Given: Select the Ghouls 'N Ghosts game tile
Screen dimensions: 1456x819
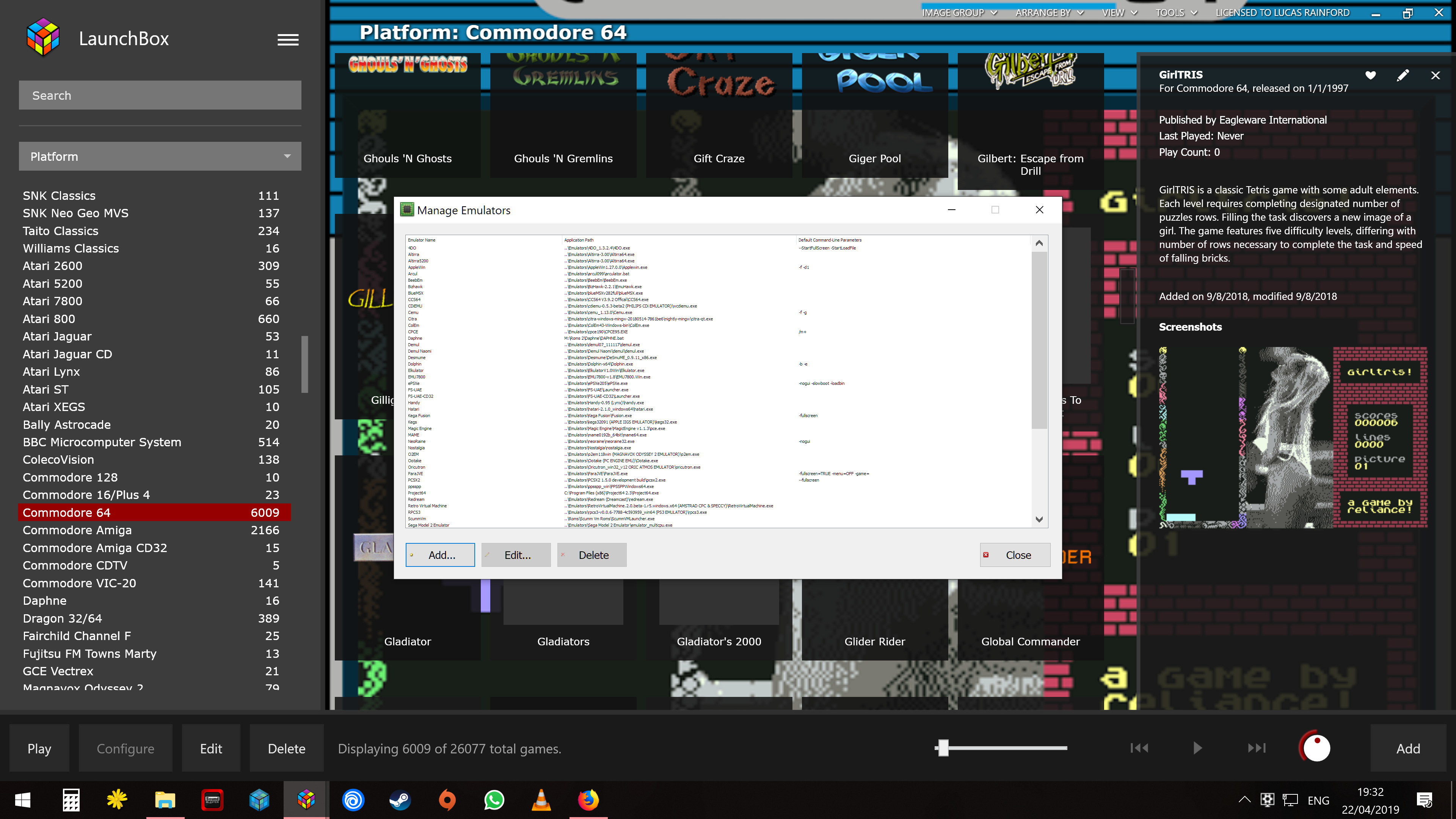Looking at the screenshot, I should [x=408, y=115].
